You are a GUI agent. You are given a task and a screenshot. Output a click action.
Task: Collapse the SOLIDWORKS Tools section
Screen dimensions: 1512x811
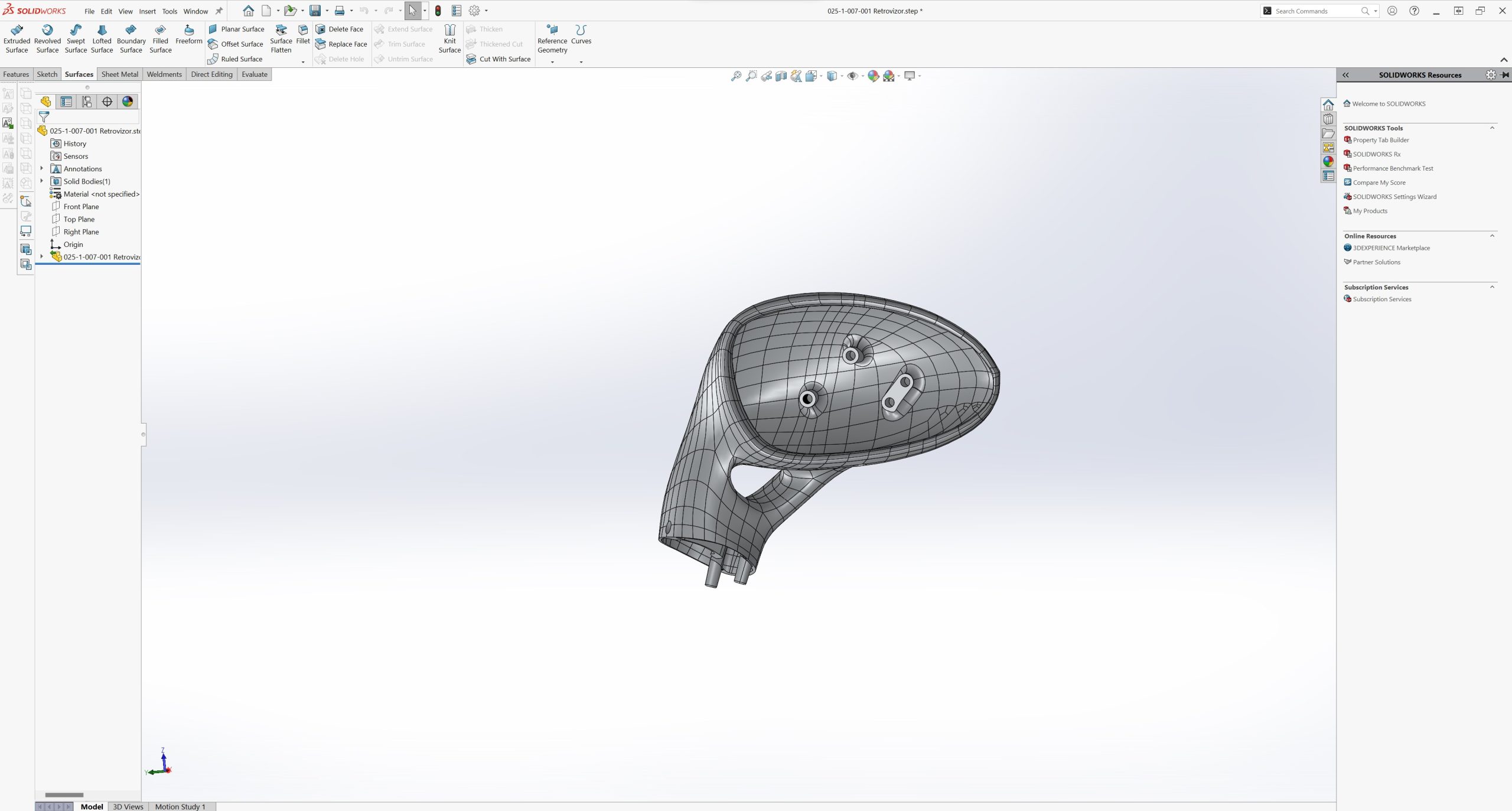(1492, 128)
